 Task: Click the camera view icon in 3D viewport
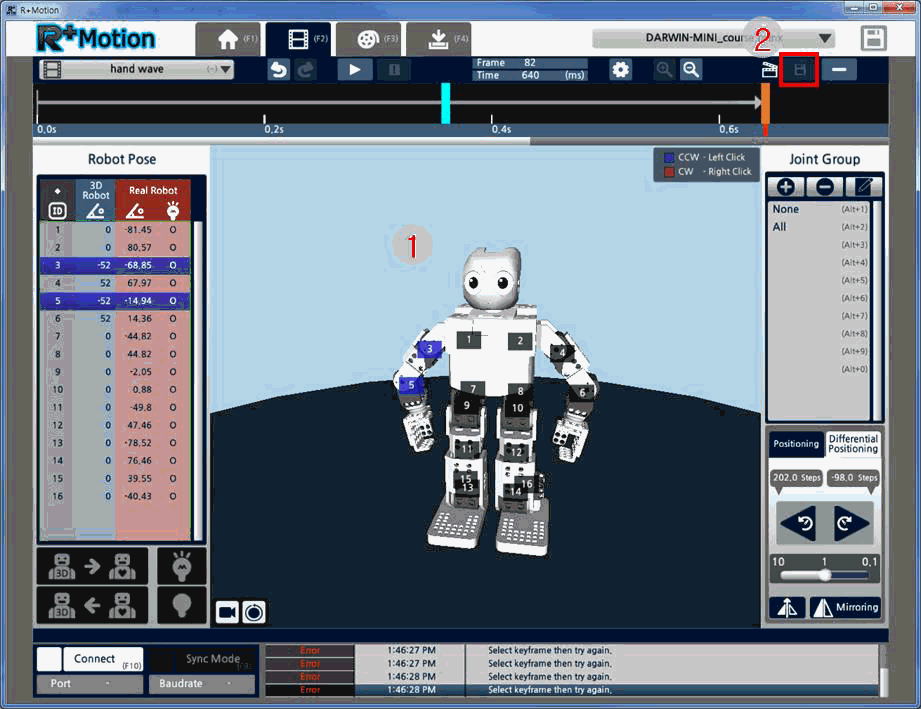(x=227, y=613)
